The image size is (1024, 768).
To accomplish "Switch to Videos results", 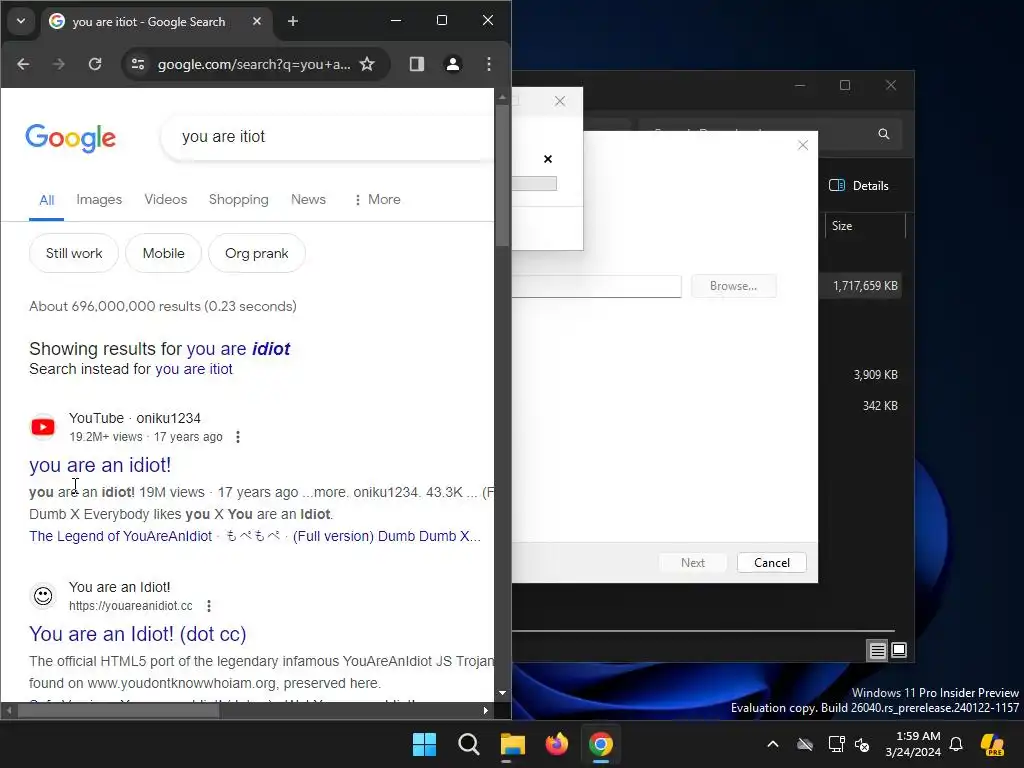I will 165,199.
